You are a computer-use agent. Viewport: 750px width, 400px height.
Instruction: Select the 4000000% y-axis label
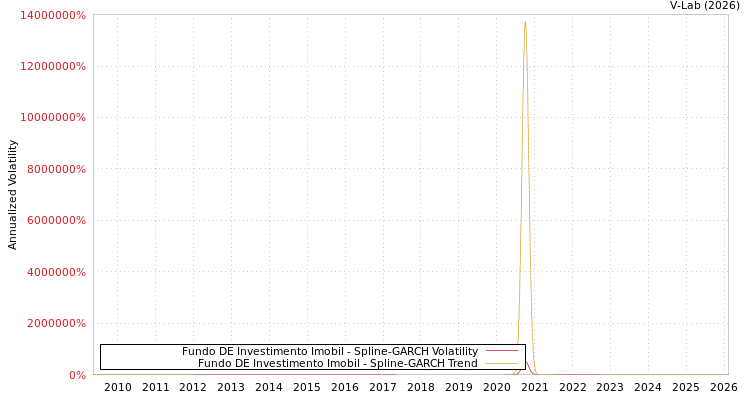point(56,272)
